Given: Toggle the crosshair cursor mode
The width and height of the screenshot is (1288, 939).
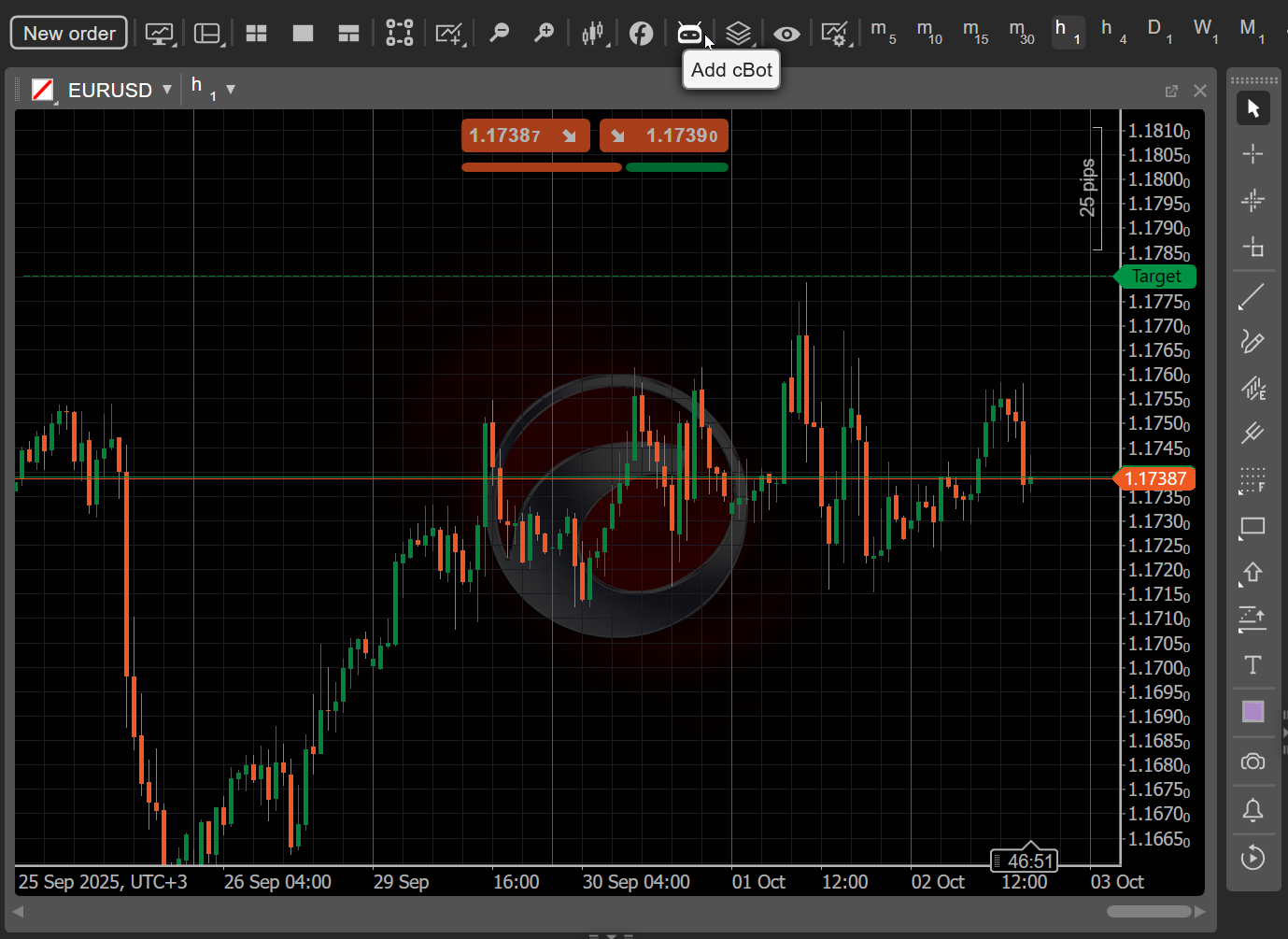Looking at the screenshot, I should click(x=1253, y=154).
